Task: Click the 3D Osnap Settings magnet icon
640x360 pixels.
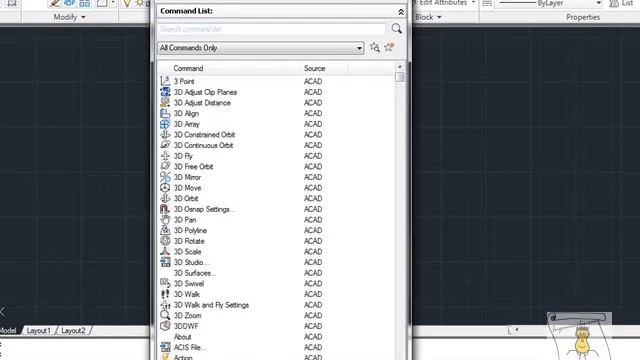Action: point(165,209)
